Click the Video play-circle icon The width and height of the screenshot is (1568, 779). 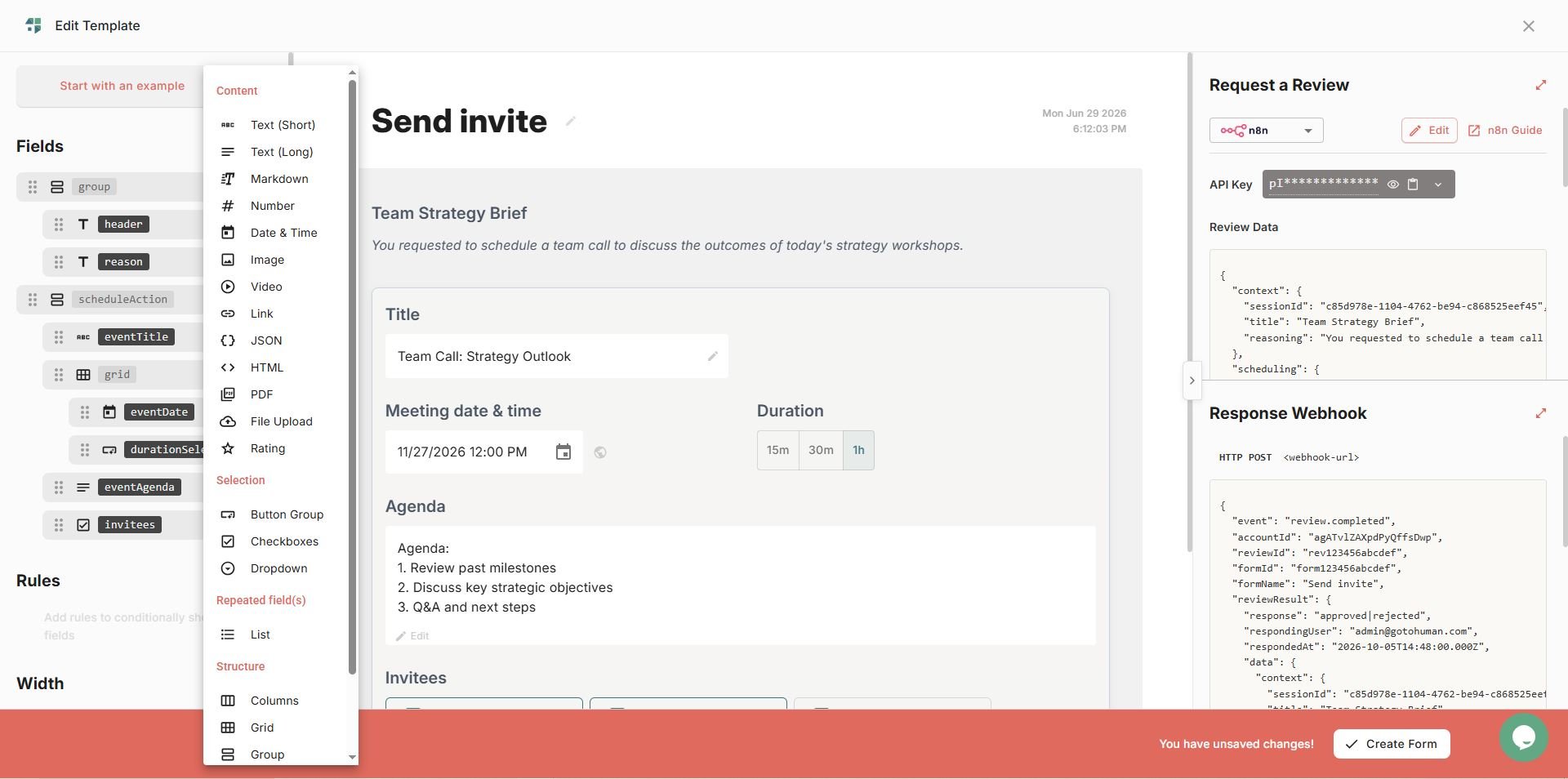[x=228, y=287]
